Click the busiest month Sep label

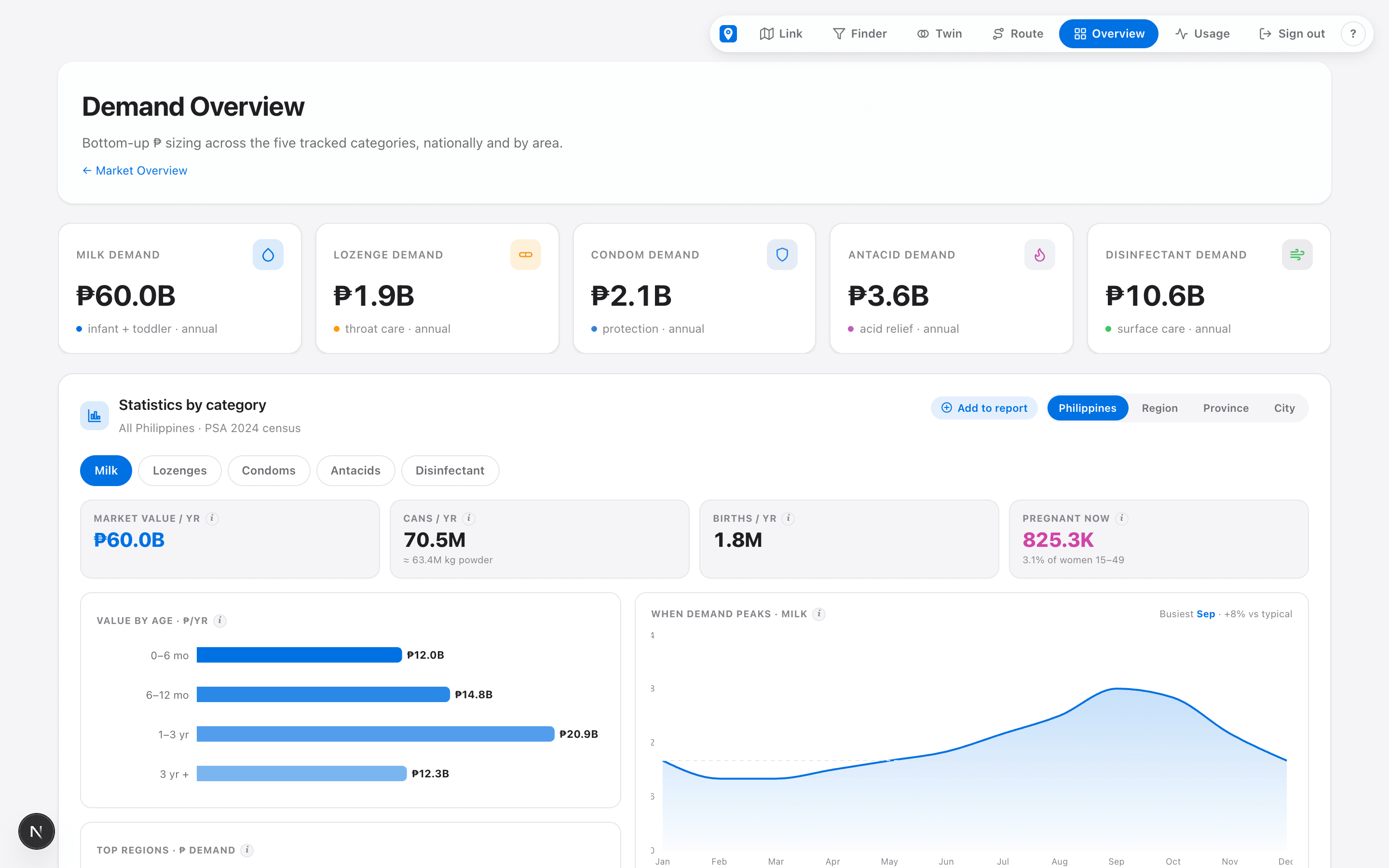(1205, 614)
